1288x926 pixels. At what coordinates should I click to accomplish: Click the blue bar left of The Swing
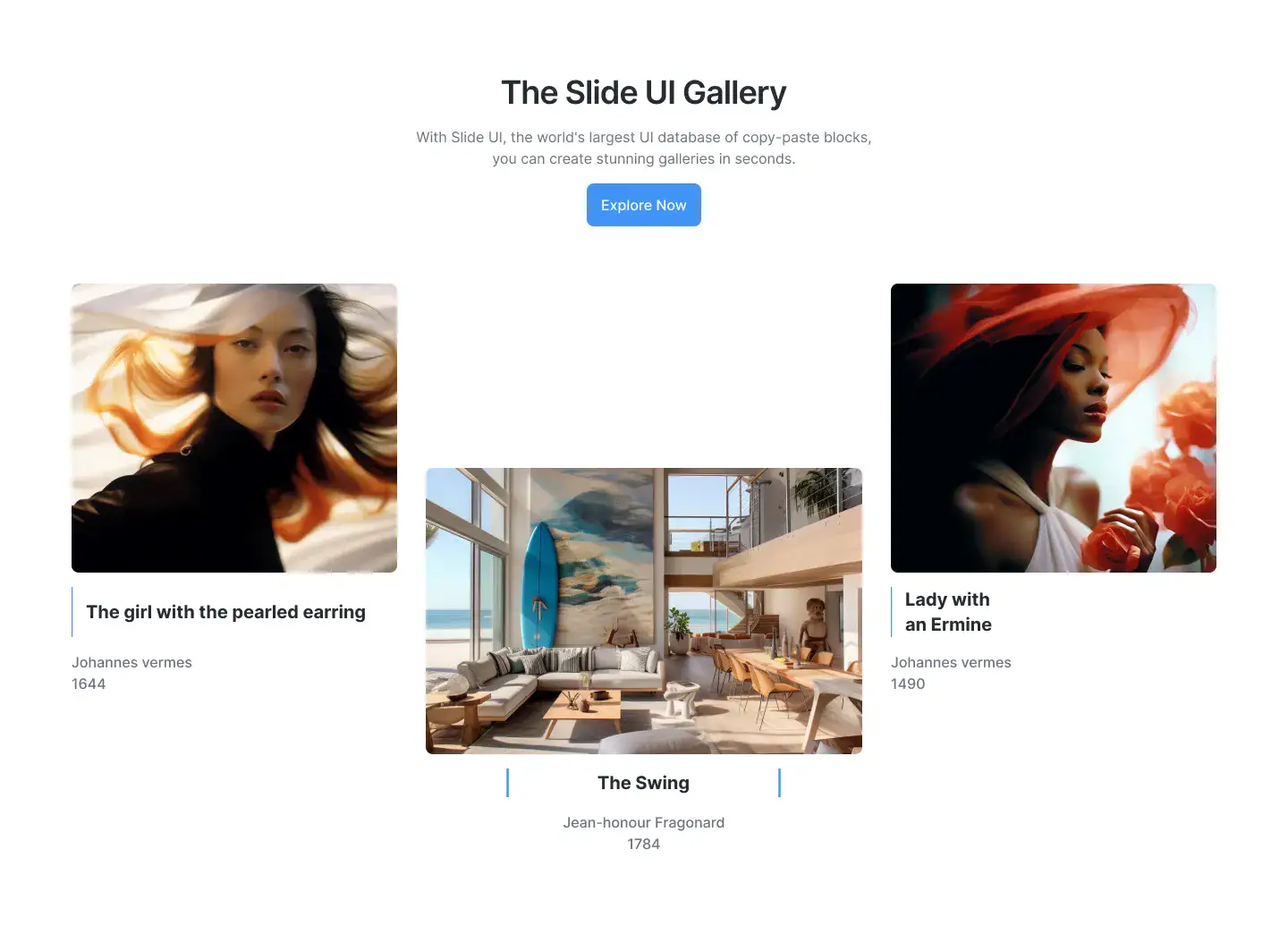point(507,783)
